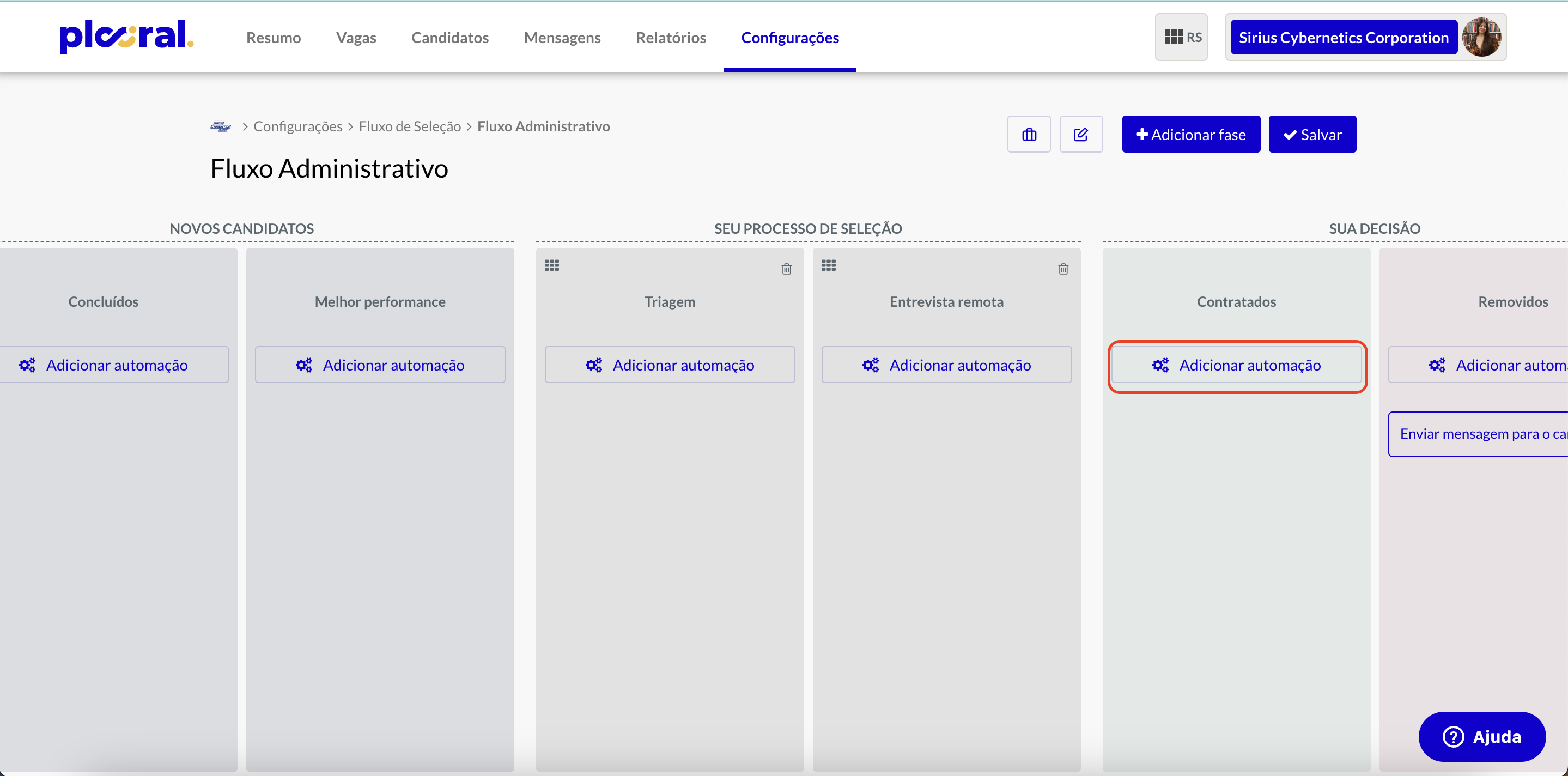Click the briefcase icon button
The width and height of the screenshot is (1568, 776).
[x=1029, y=134]
